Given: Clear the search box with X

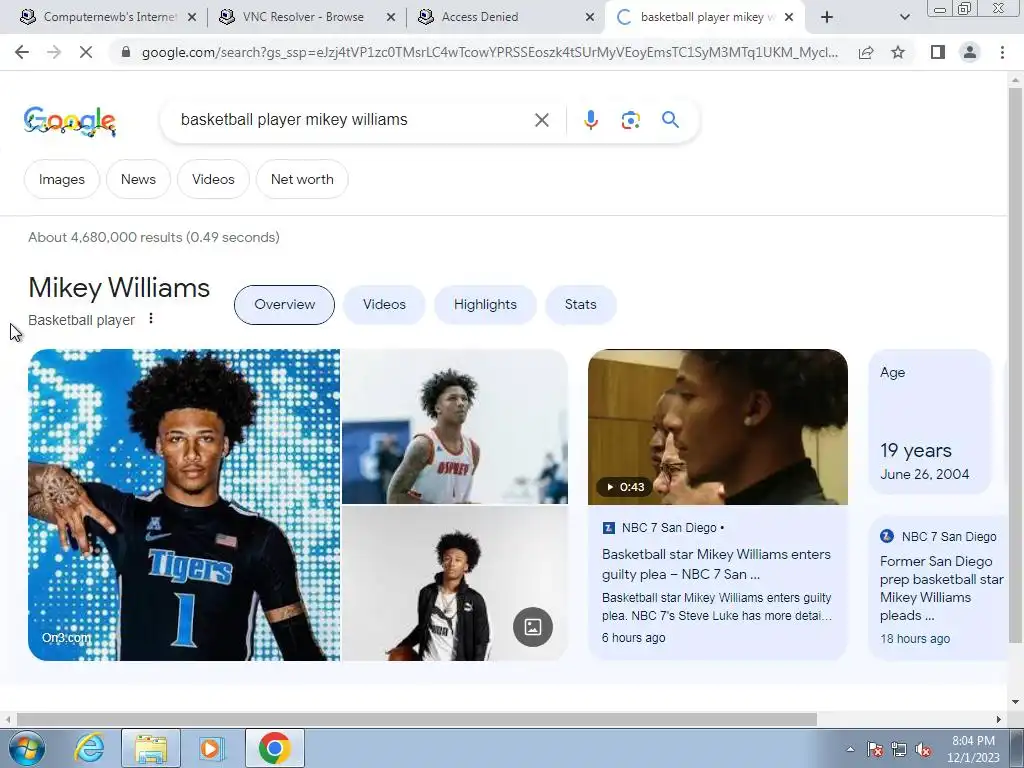Looking at the screenshot, I should click(x=541, y=120).
